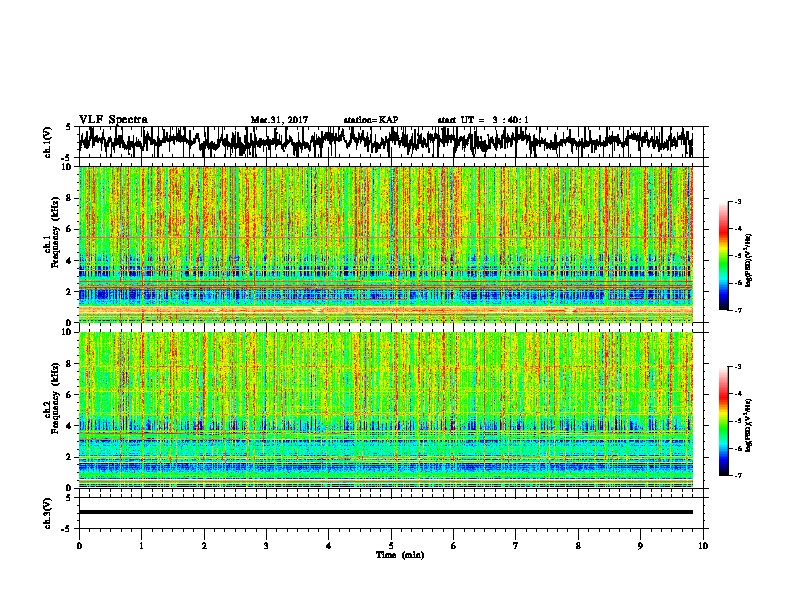Click time axis tick label '0'
The width and height of the screenshot is (792, 612).
coord(79,545)
